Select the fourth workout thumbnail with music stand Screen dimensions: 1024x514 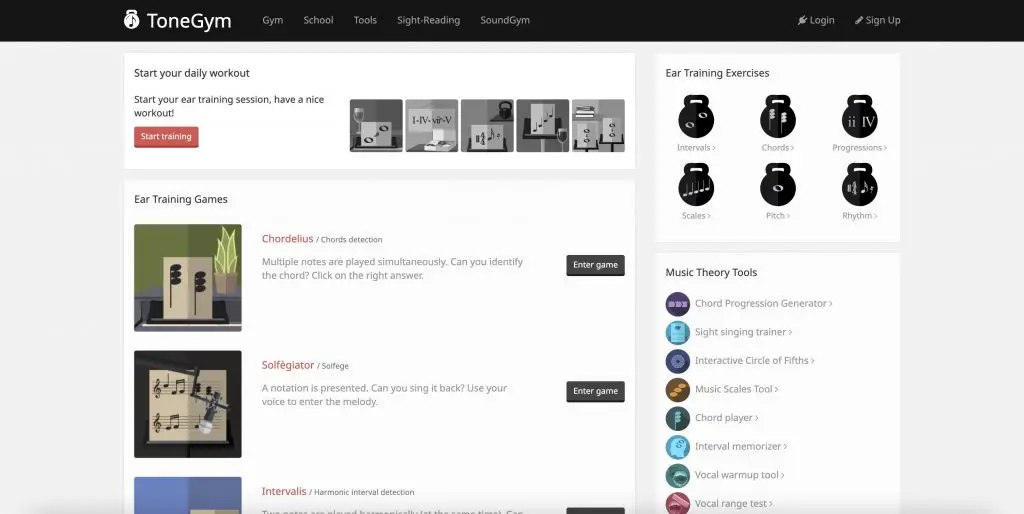click(x=543, y=125)
